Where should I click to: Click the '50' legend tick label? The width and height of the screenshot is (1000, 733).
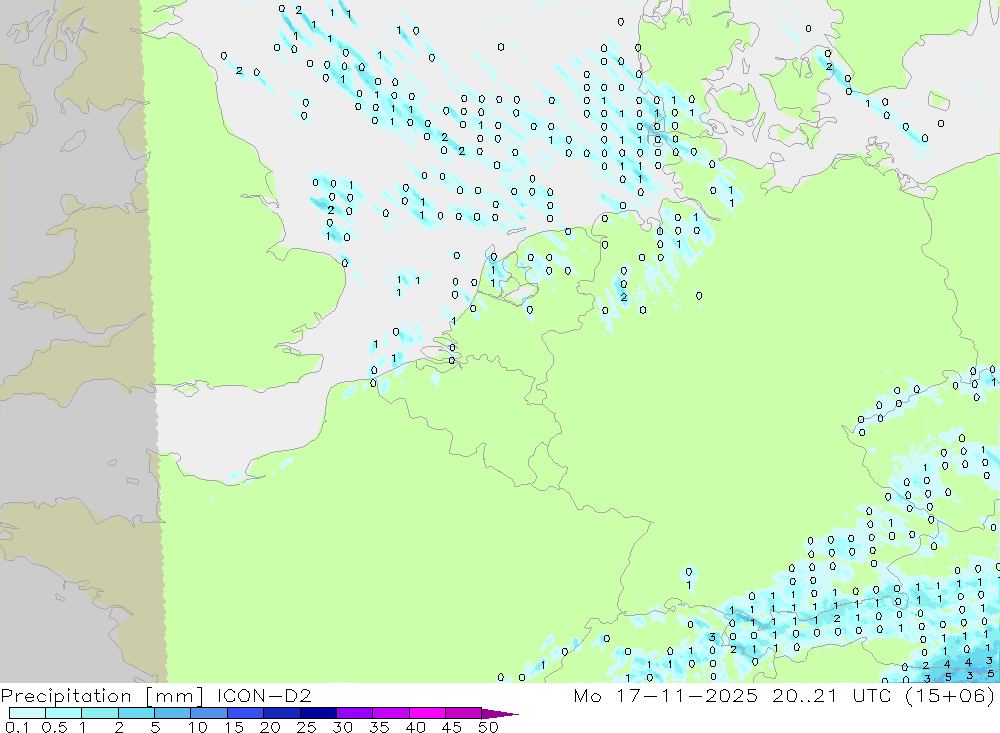pyautogui.click(x=488, y=727)
